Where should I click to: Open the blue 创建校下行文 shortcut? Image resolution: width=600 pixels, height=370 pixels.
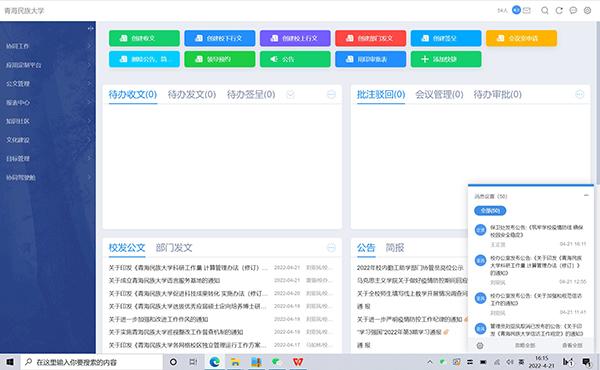220,38
